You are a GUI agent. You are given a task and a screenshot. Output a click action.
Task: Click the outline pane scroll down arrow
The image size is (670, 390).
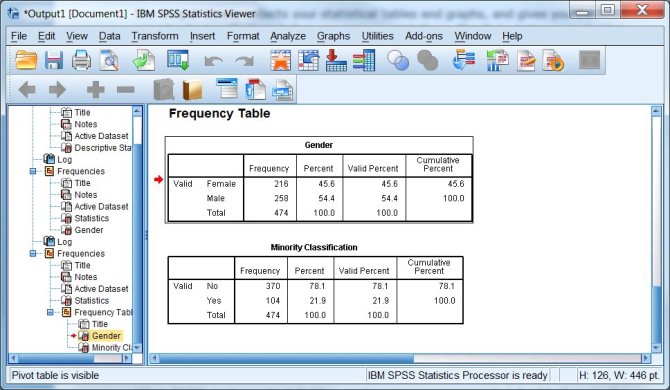coord(137,348)
